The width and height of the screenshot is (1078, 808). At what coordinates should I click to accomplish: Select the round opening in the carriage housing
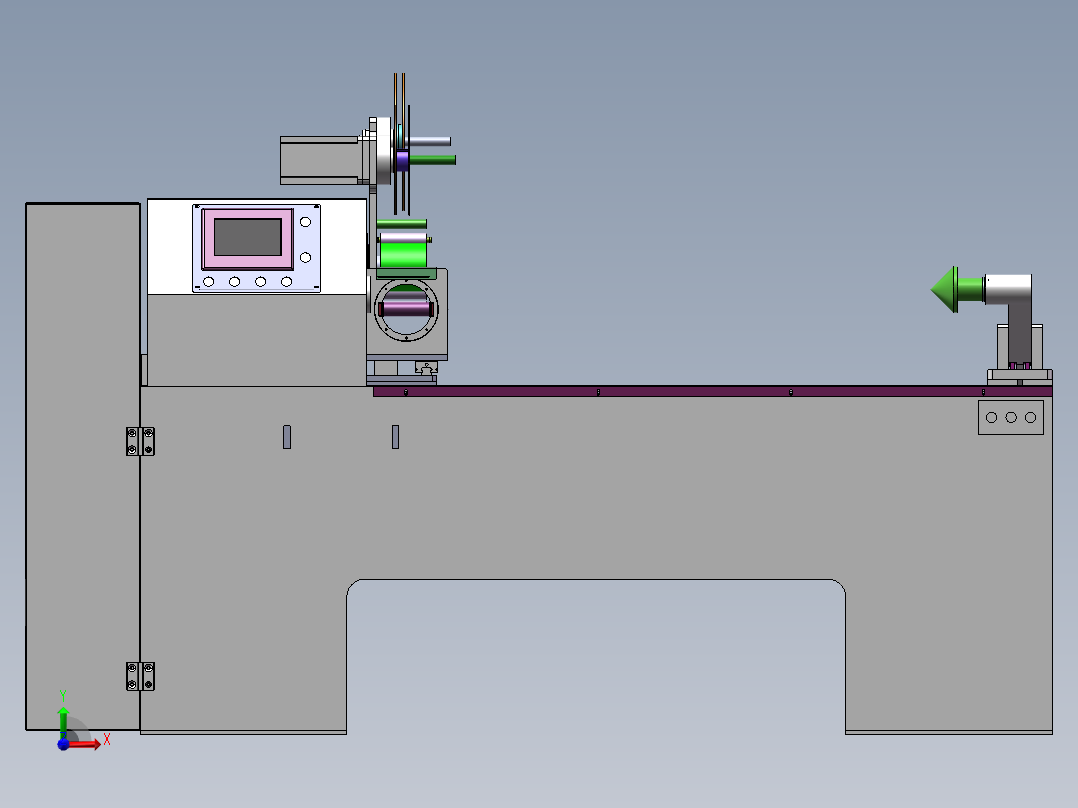(406, 310)
